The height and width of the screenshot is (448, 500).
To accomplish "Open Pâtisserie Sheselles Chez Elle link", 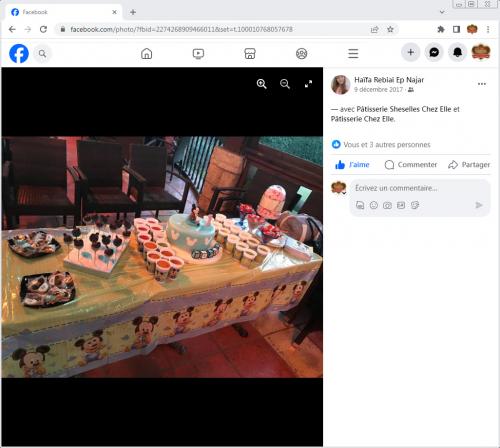I will click(403, 109).
